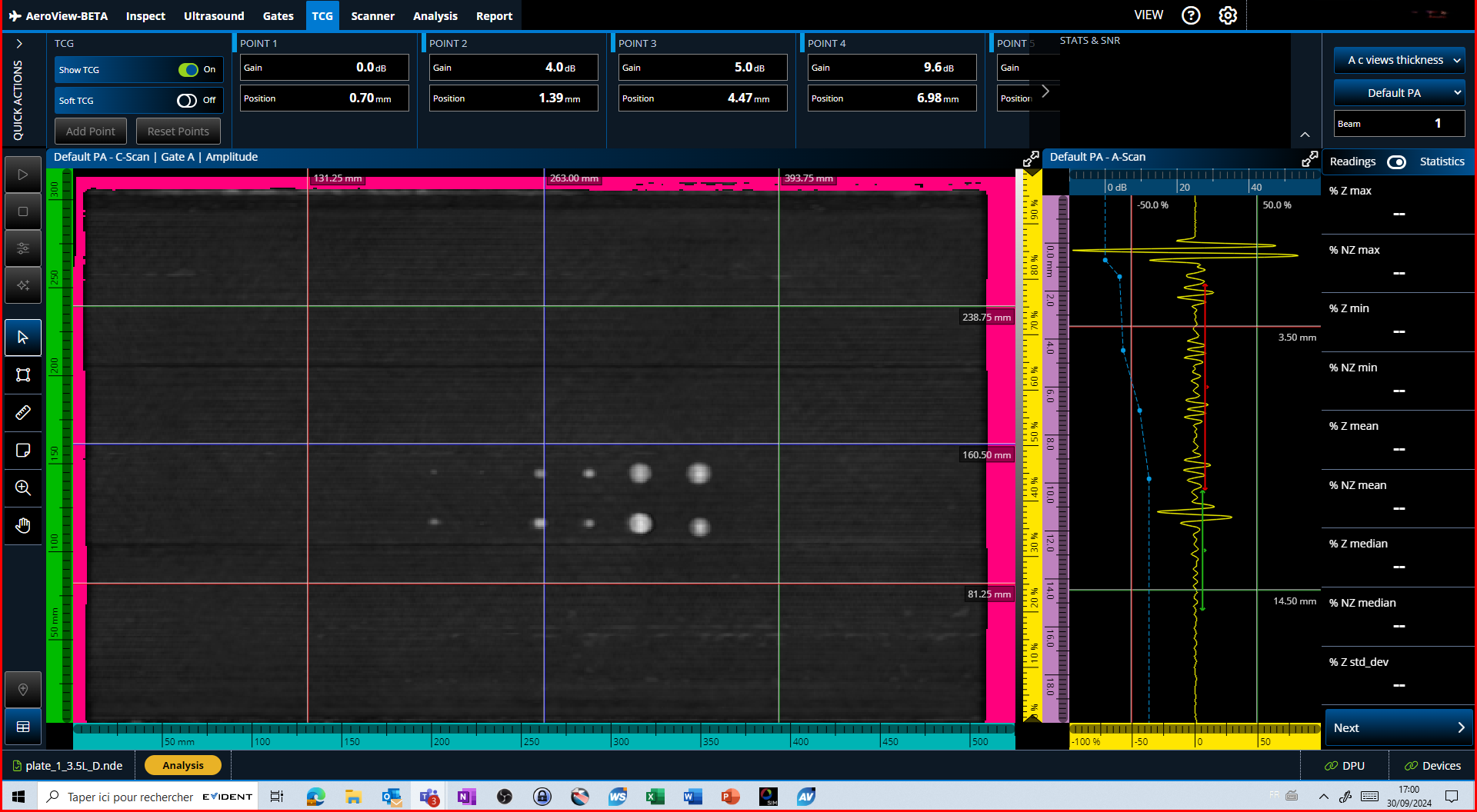This screenshot has width=1477, height=812.
Task: Activate the zoom magnifier tool
Action: pyautogui.click(x=23, y=488)
